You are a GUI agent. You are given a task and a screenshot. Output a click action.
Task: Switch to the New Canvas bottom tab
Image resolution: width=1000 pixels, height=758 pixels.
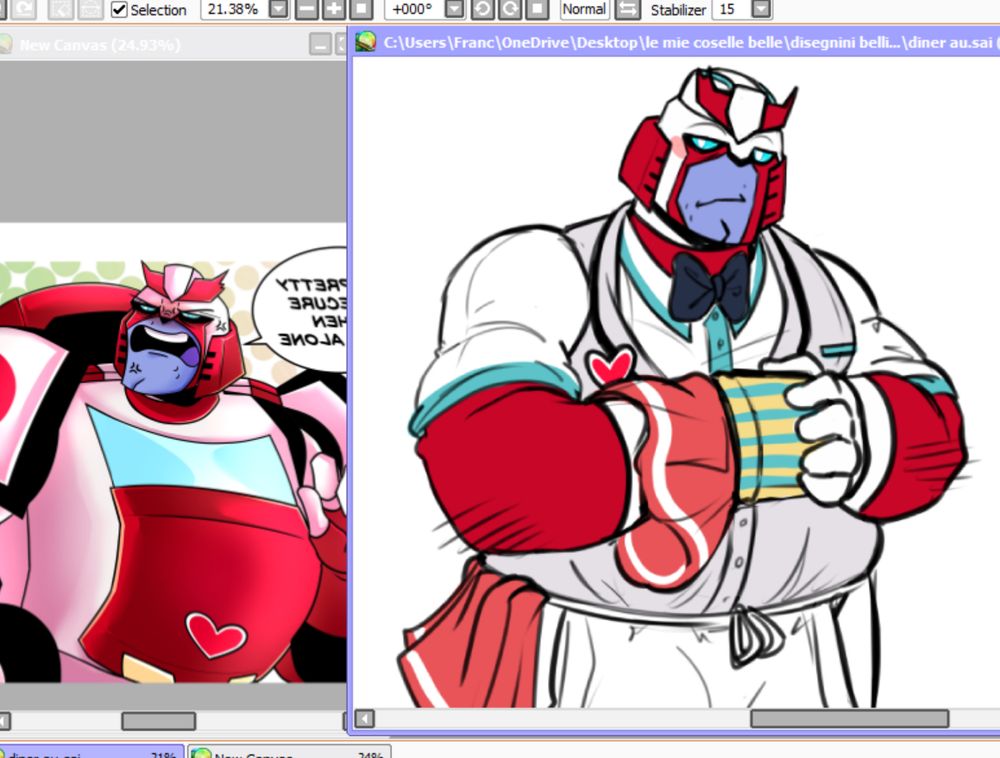290,753
